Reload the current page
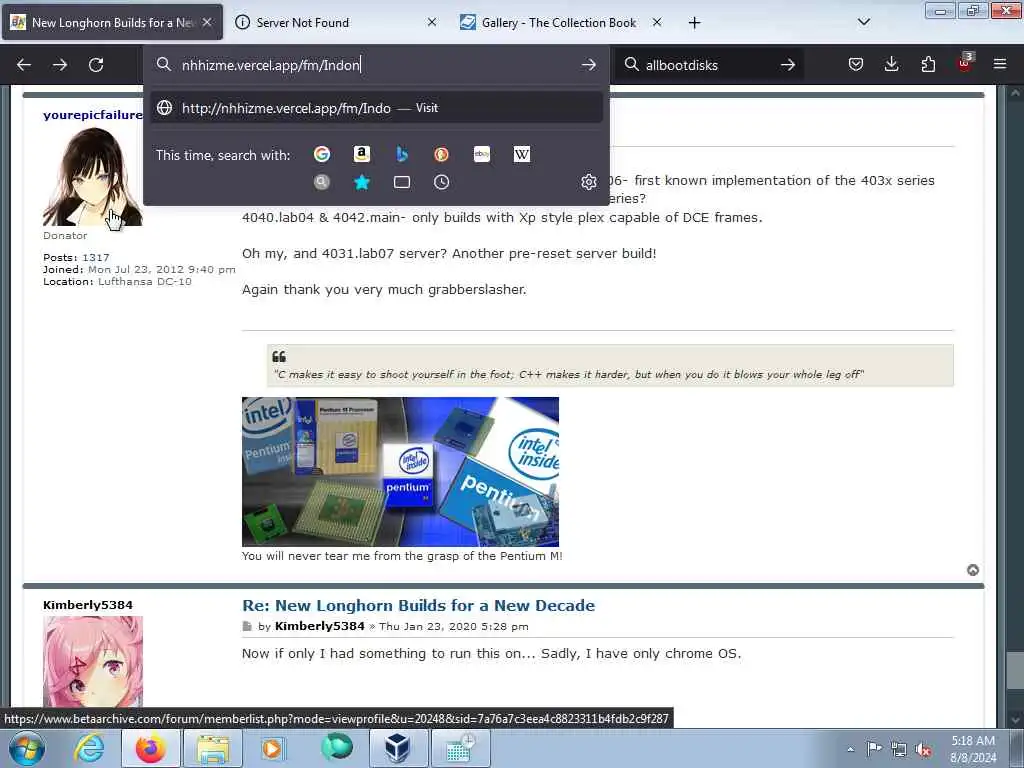1024x768 pixels. [96, 65]
